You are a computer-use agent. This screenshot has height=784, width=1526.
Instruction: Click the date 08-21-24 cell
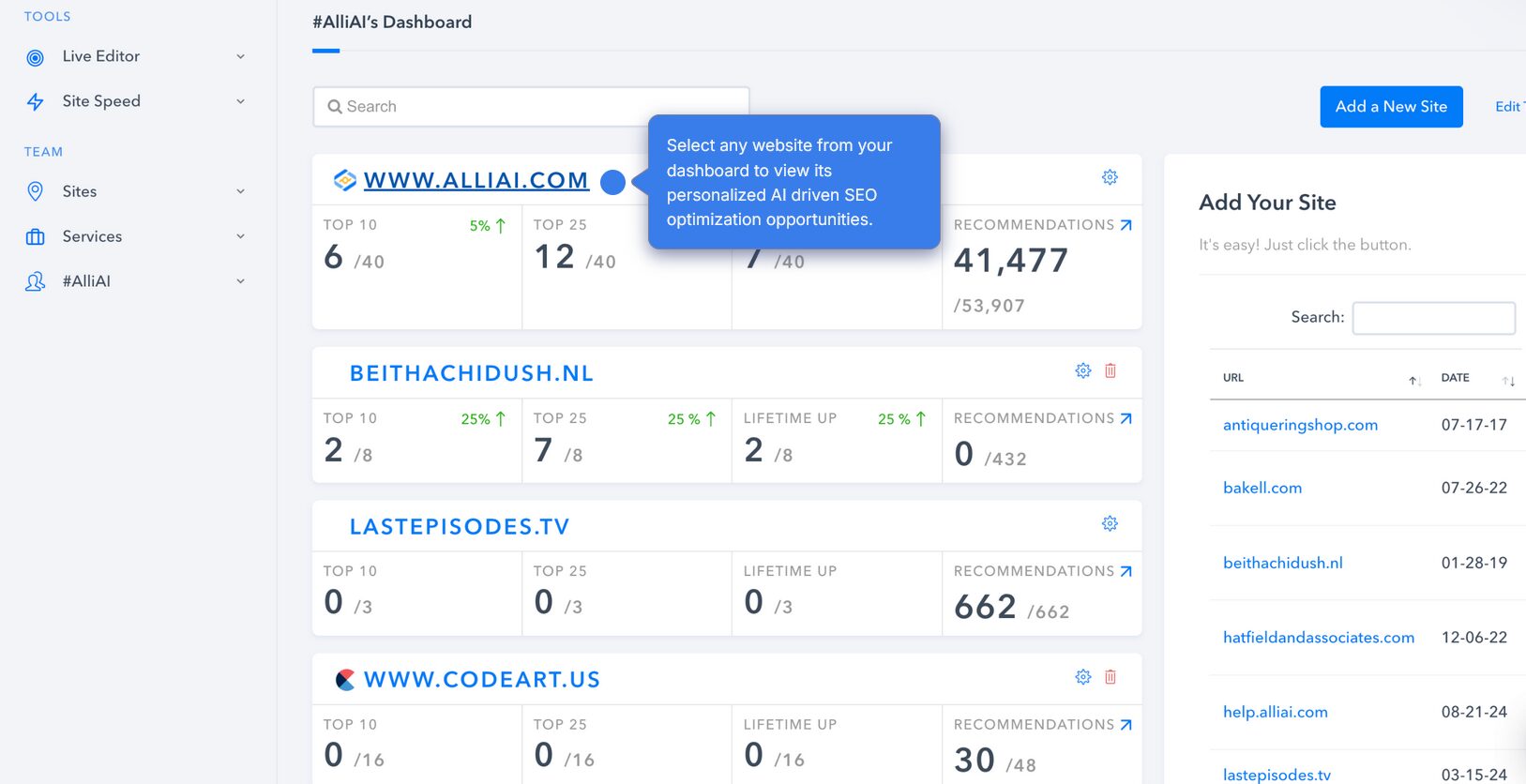(1474, 712)
